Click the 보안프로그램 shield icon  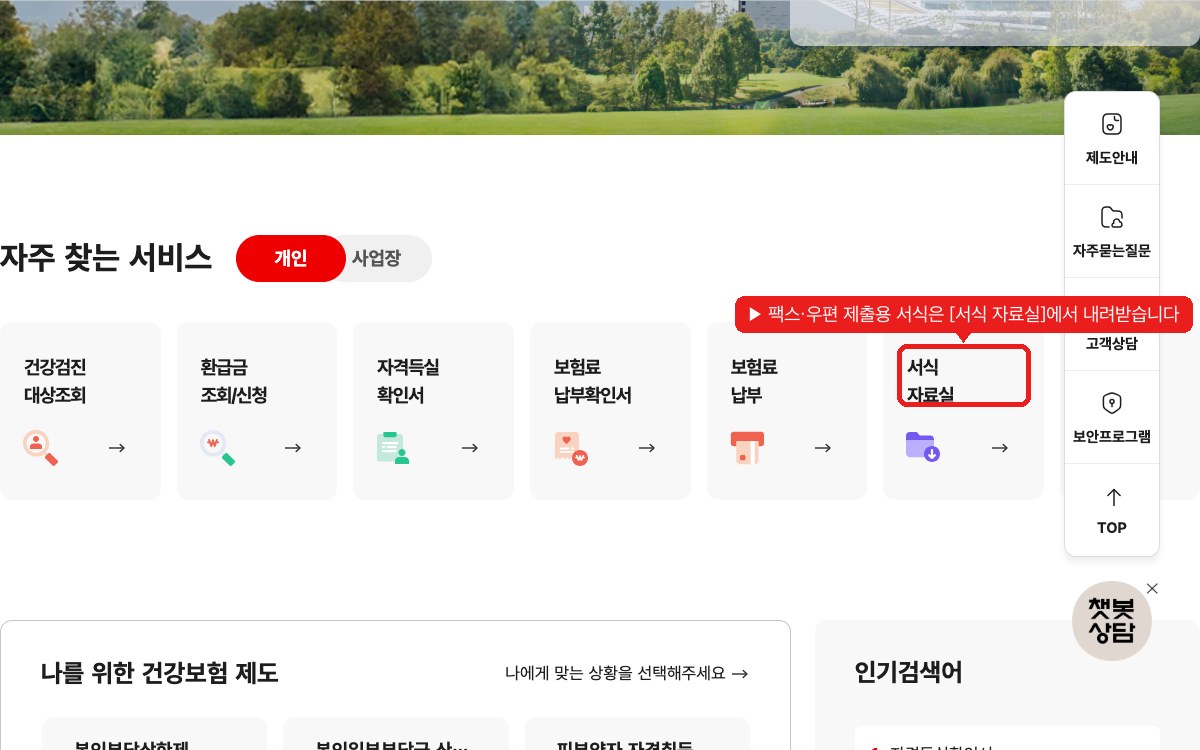tap(1112, 403)
